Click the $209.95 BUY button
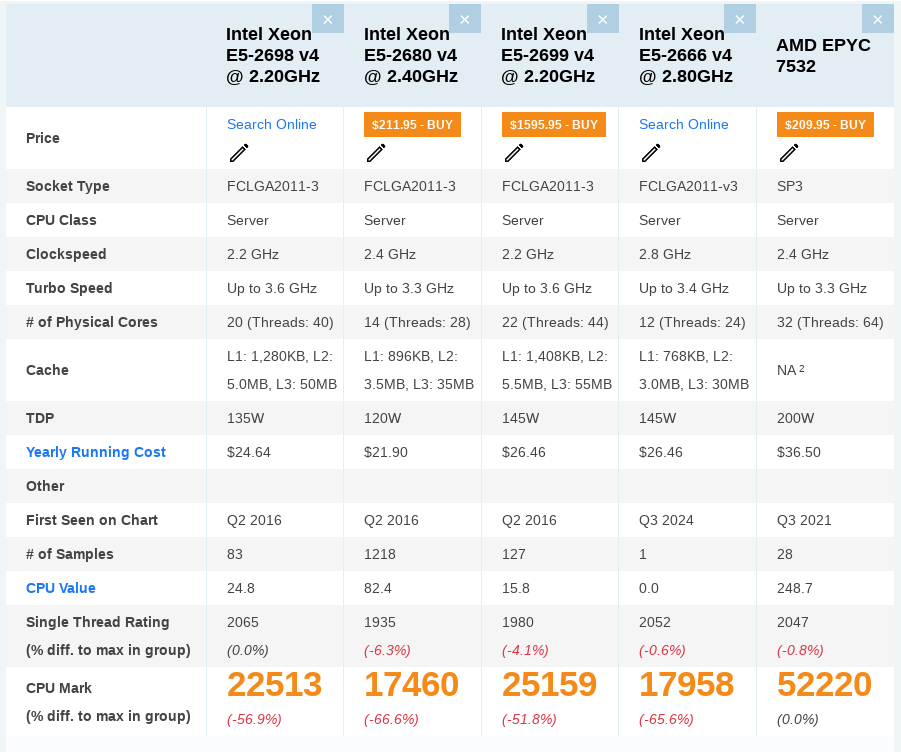This screenshot has height=752, width=901. pyautogui.click(x=825, y=125)
